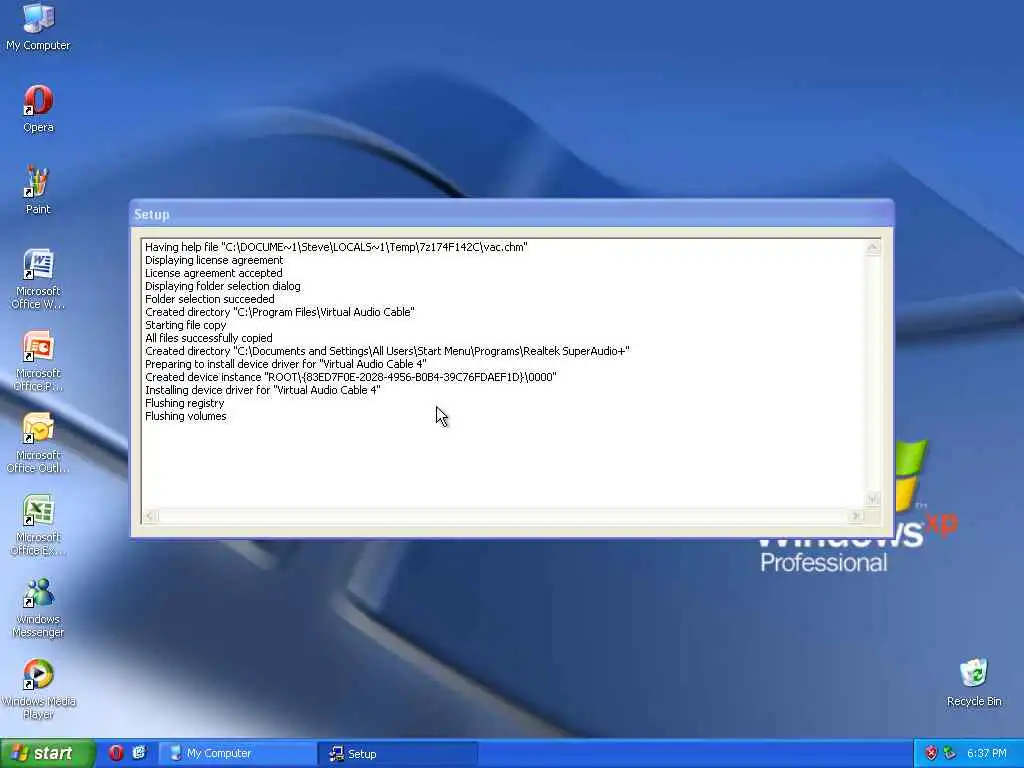The height and width of the screenshot is (768, 1024).
Task: Click the second quick launch icon beside Opera
Action: [138, 753]
